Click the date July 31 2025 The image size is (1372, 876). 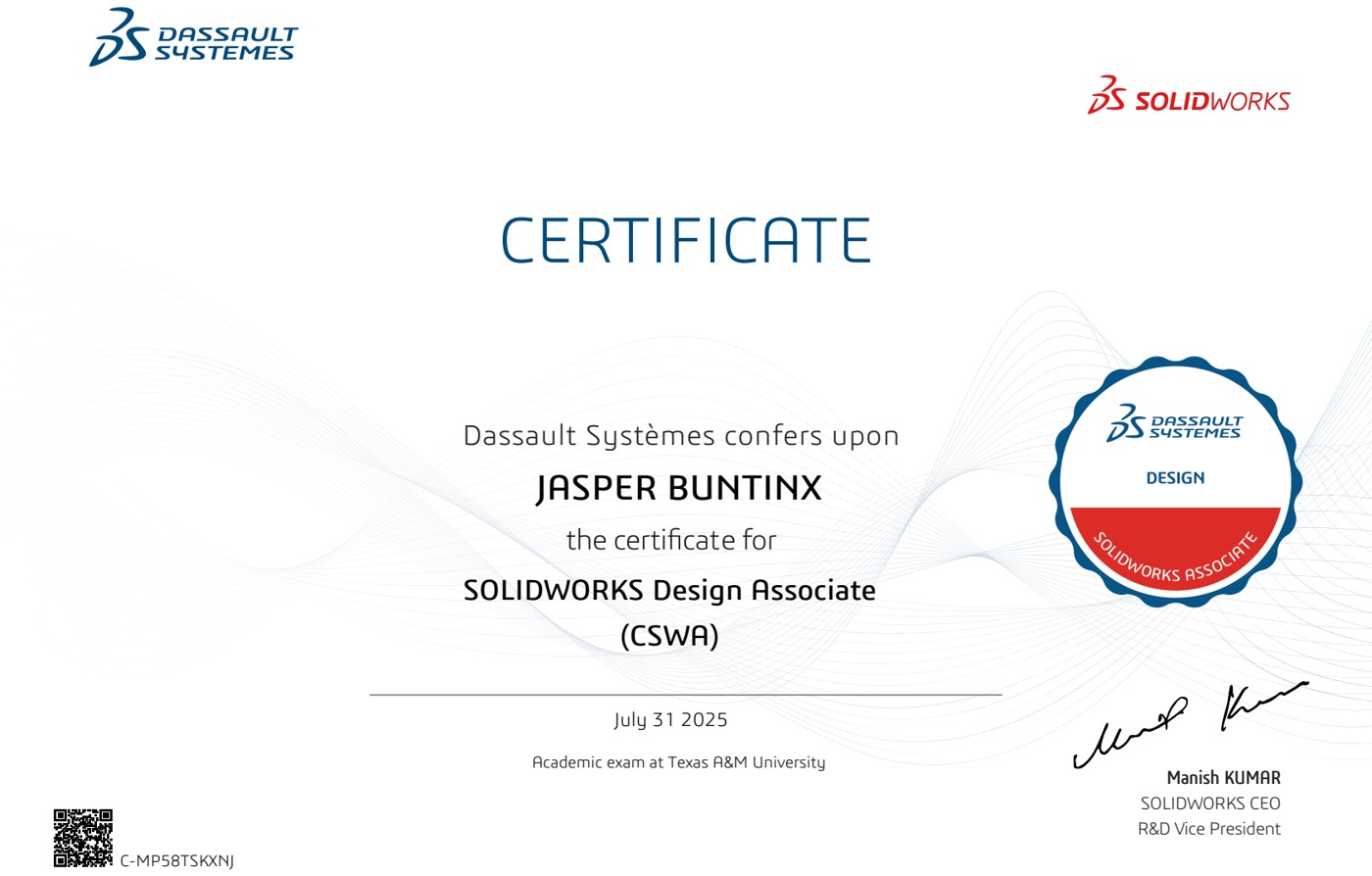(671, 720)
